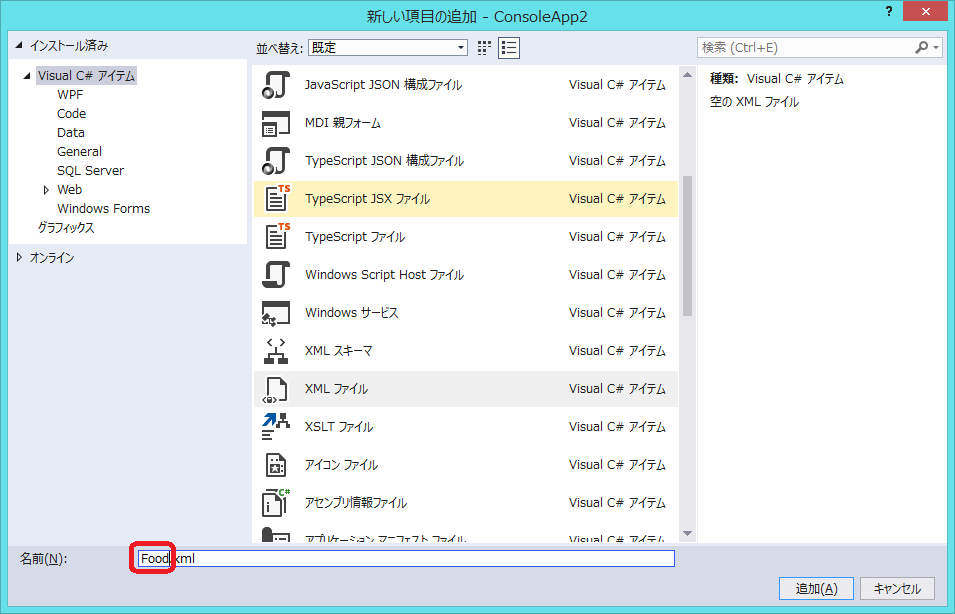Collapse the インストール済み tree section
The image size is (955, 614).
tap(18, 45)
